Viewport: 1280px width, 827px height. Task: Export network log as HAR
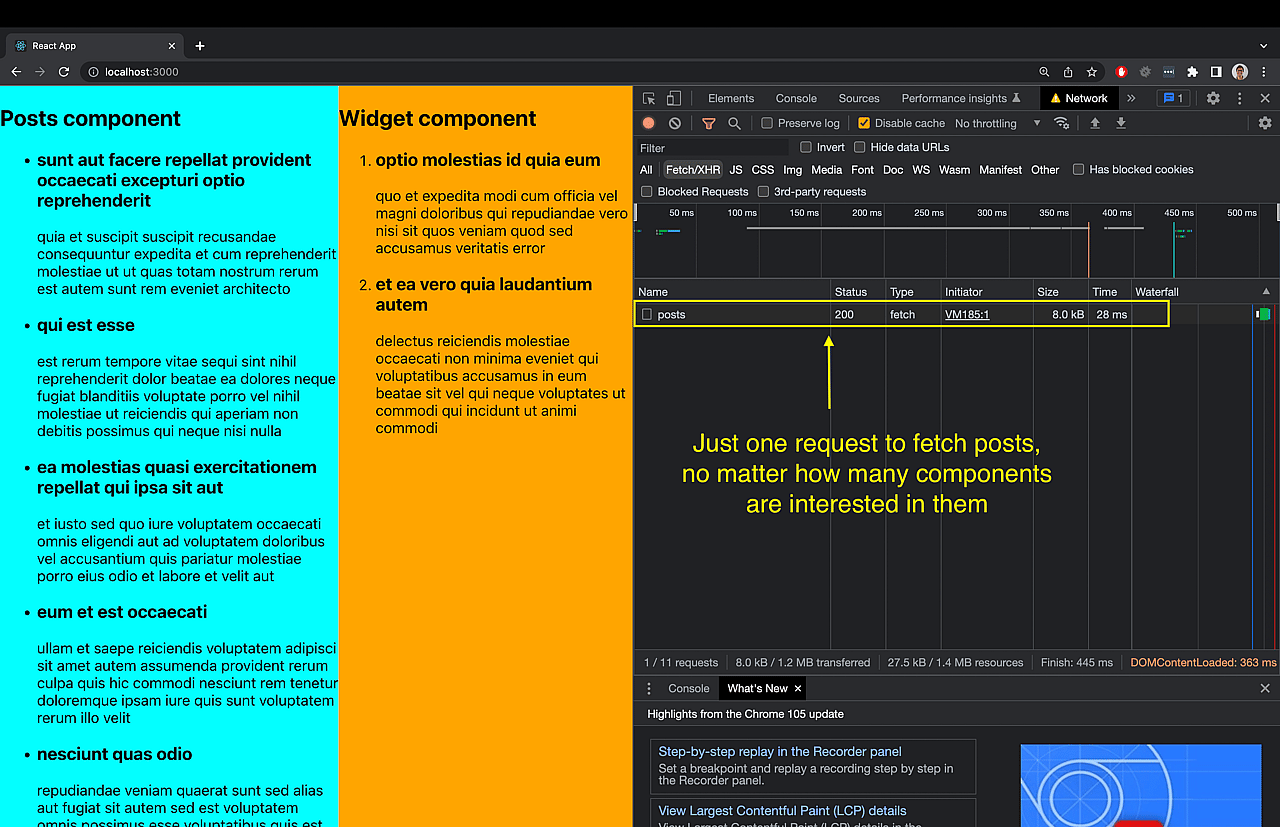[x=1120, y=123]
